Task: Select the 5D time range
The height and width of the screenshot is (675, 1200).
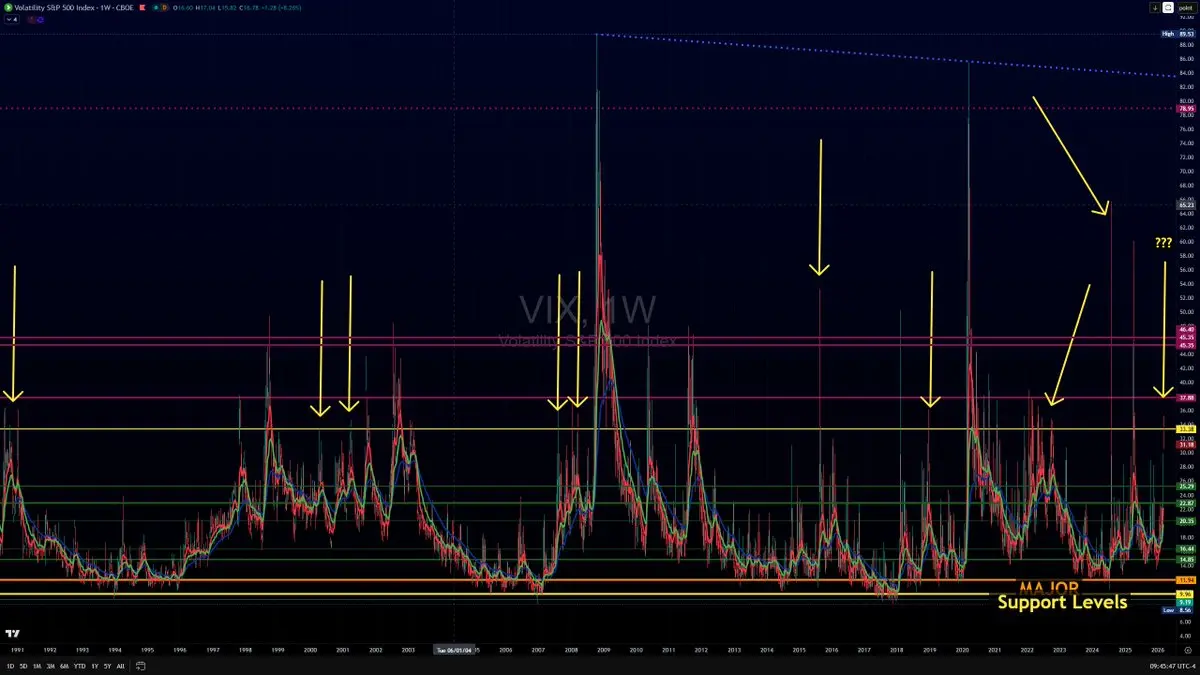Action: pyautogui.click(x=23, y=666)
